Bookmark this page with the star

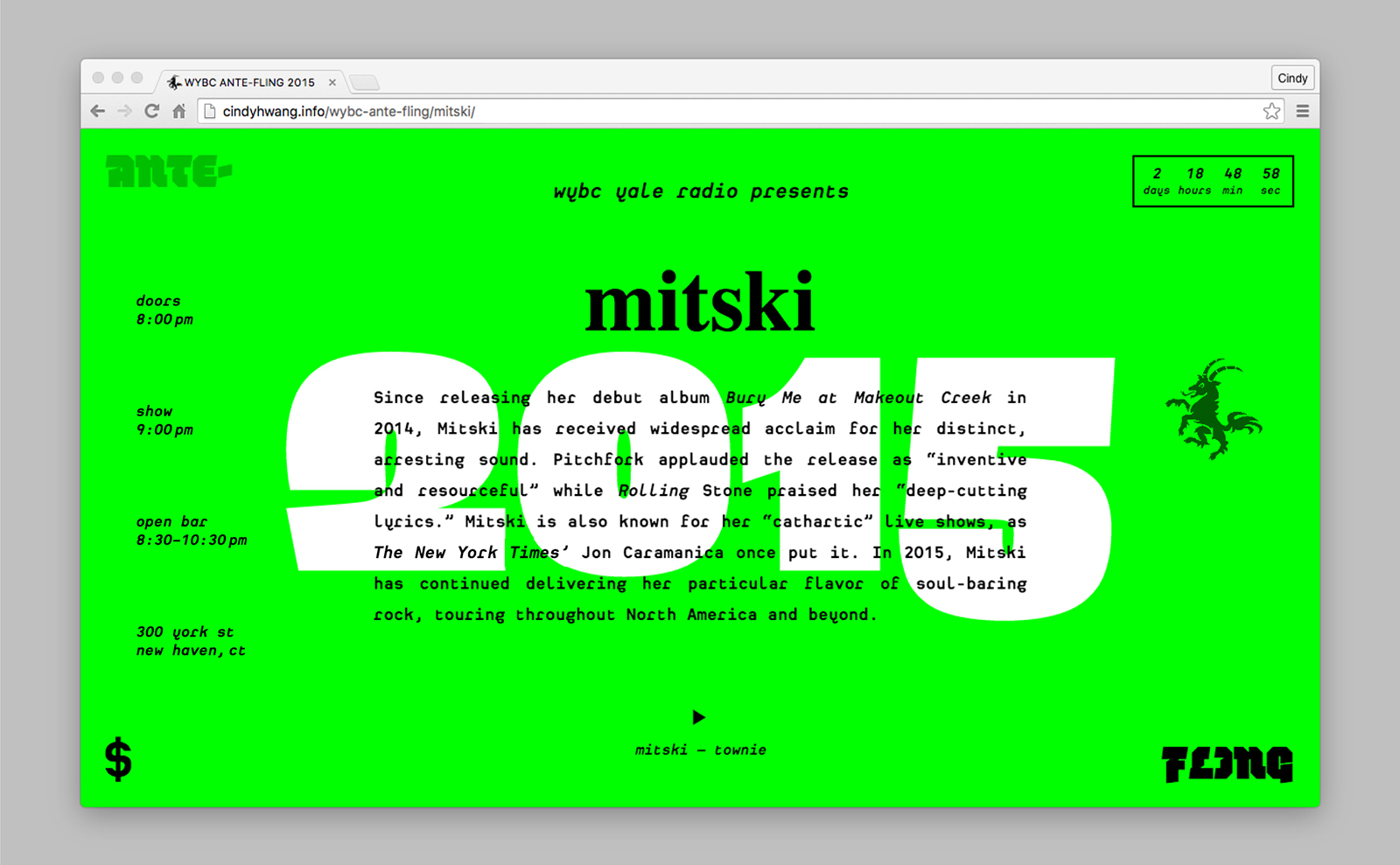click(x=1271, y=111)
